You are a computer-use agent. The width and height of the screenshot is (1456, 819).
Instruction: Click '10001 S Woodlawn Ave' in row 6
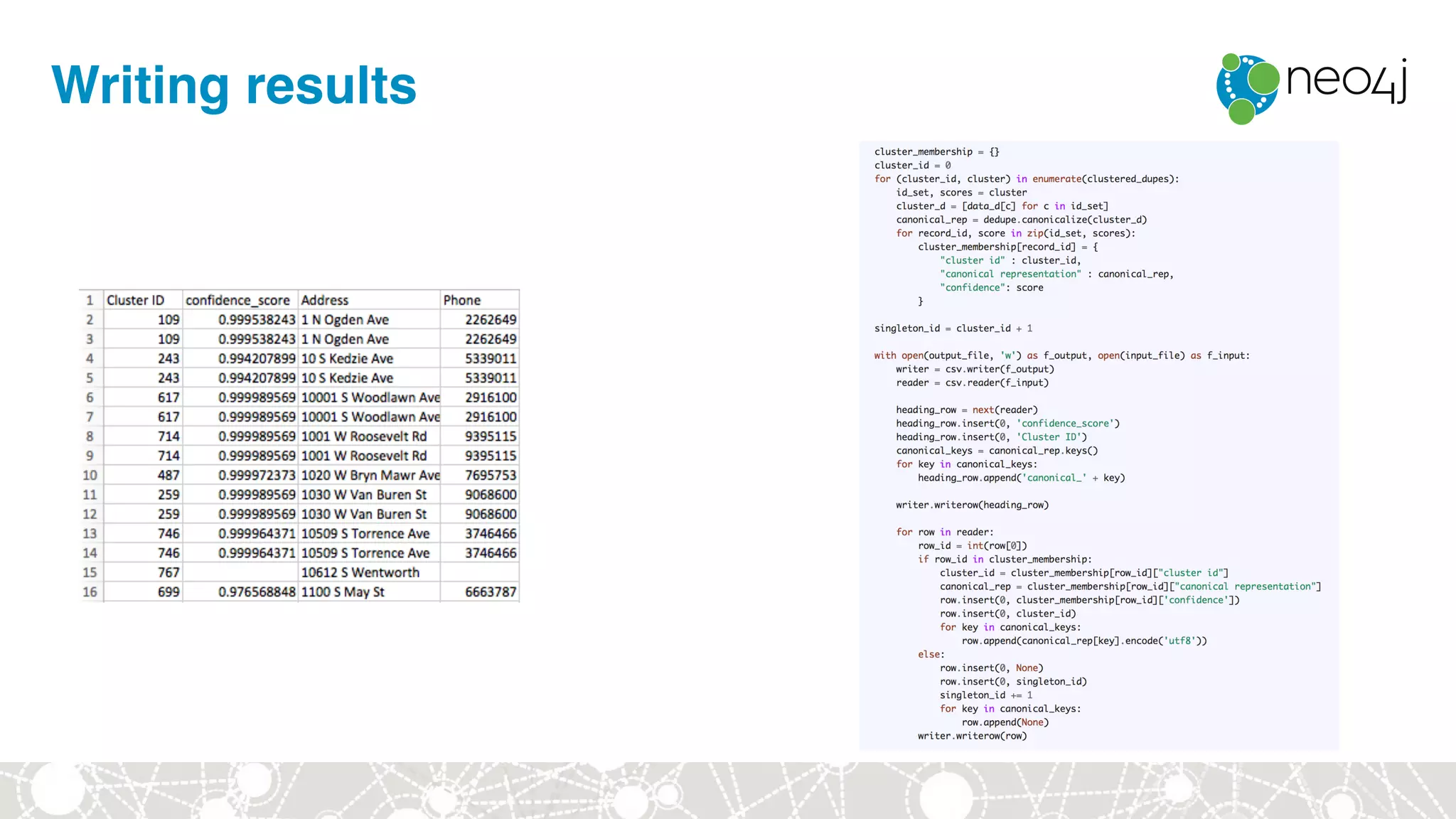tap(369, 397)
